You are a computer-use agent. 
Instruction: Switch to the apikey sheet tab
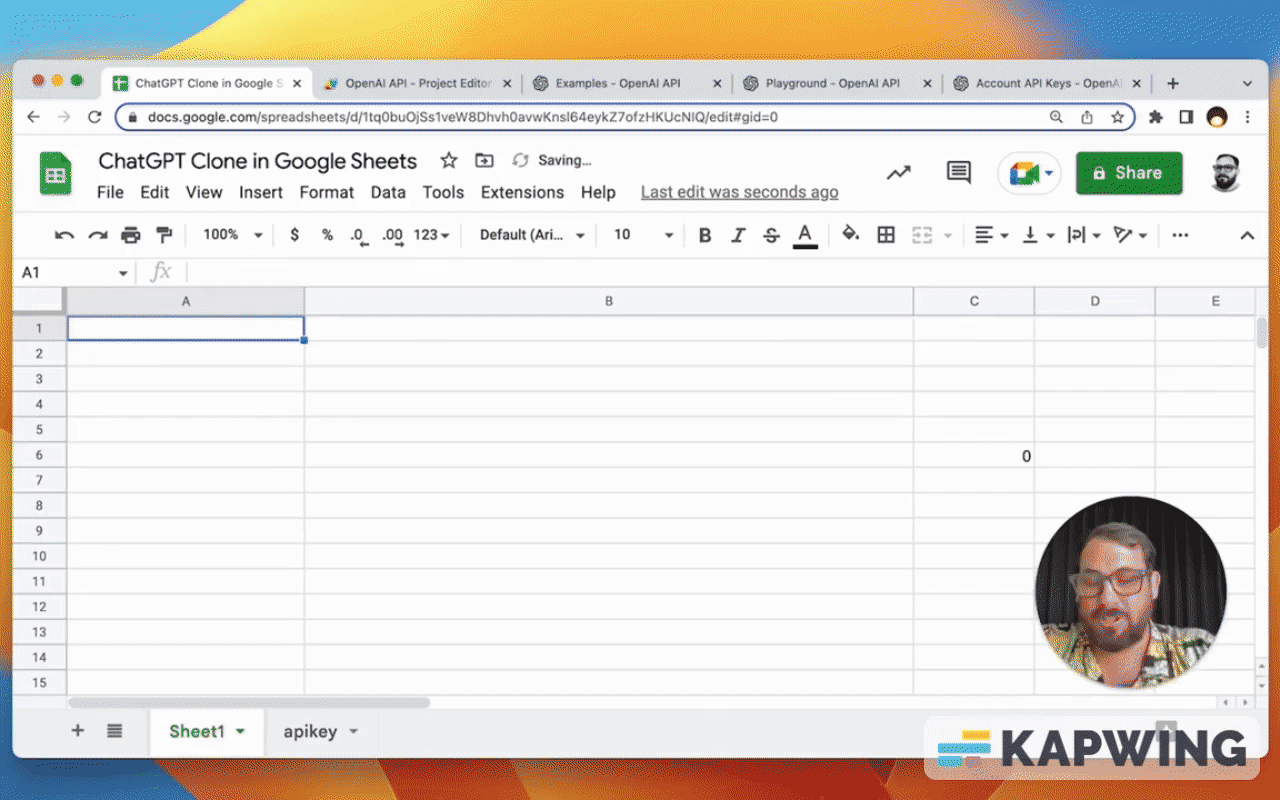[x=310, y=732]
